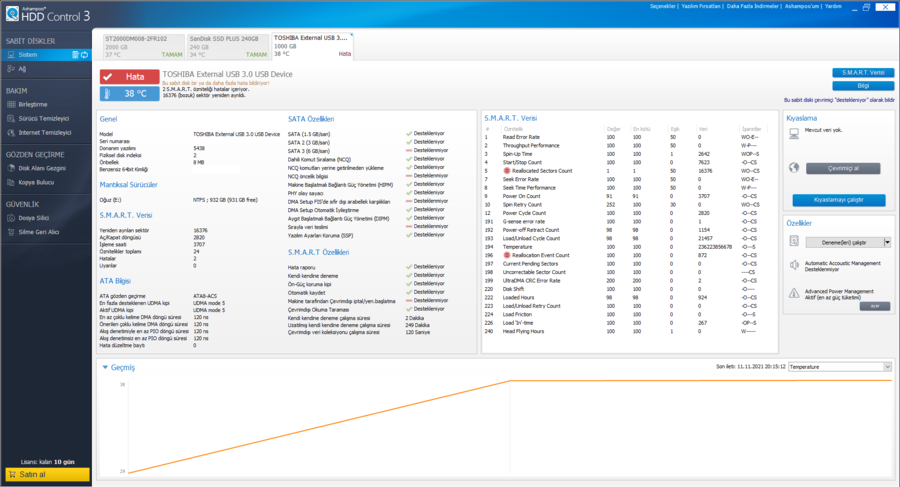Select the ST2000DM008-2FR102 disk tab
The width and height of the screenshot is (900, 487).
coord(143,47)
